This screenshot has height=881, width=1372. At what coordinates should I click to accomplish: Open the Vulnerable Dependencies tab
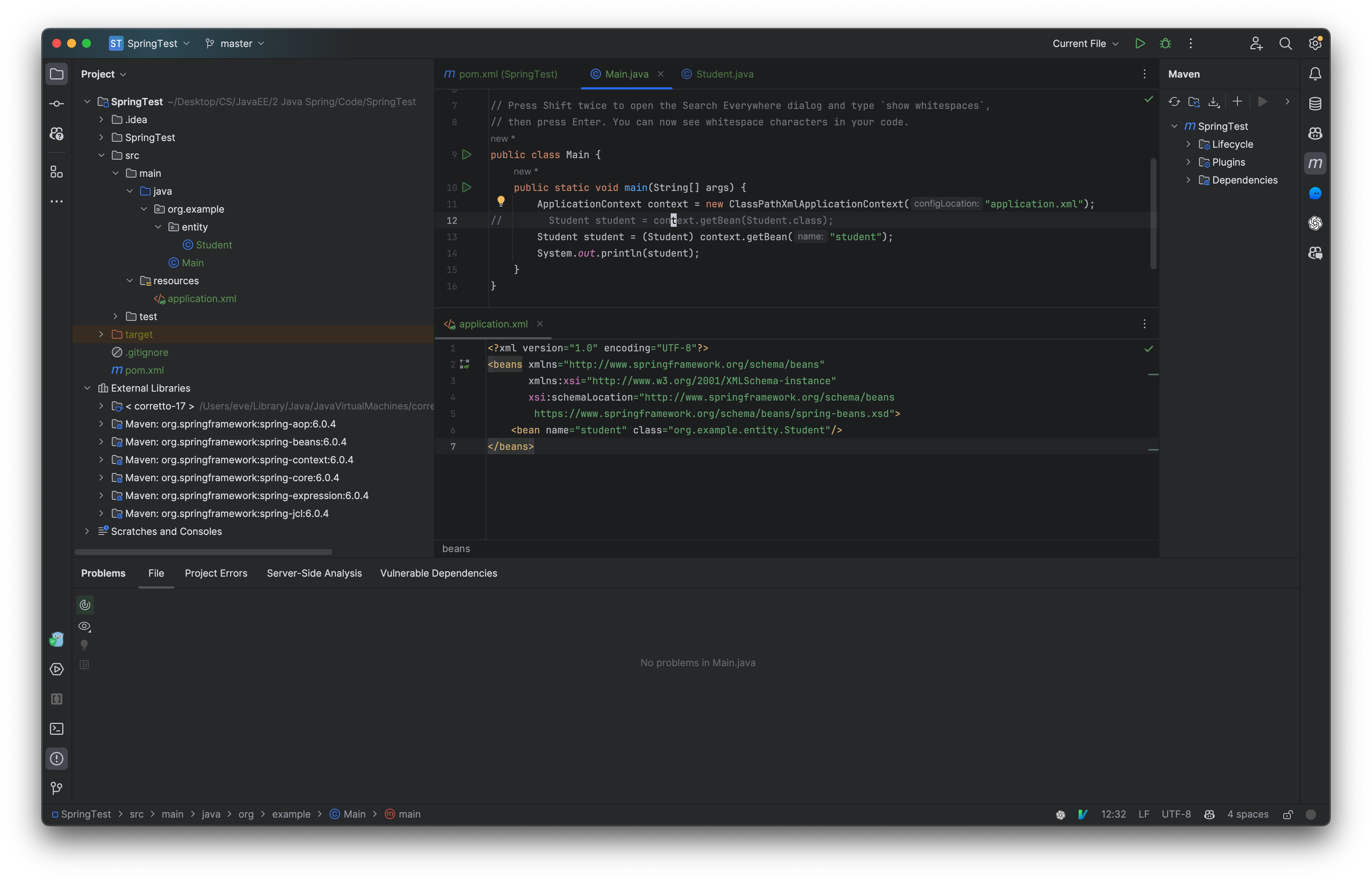click(x=438, y=573)
